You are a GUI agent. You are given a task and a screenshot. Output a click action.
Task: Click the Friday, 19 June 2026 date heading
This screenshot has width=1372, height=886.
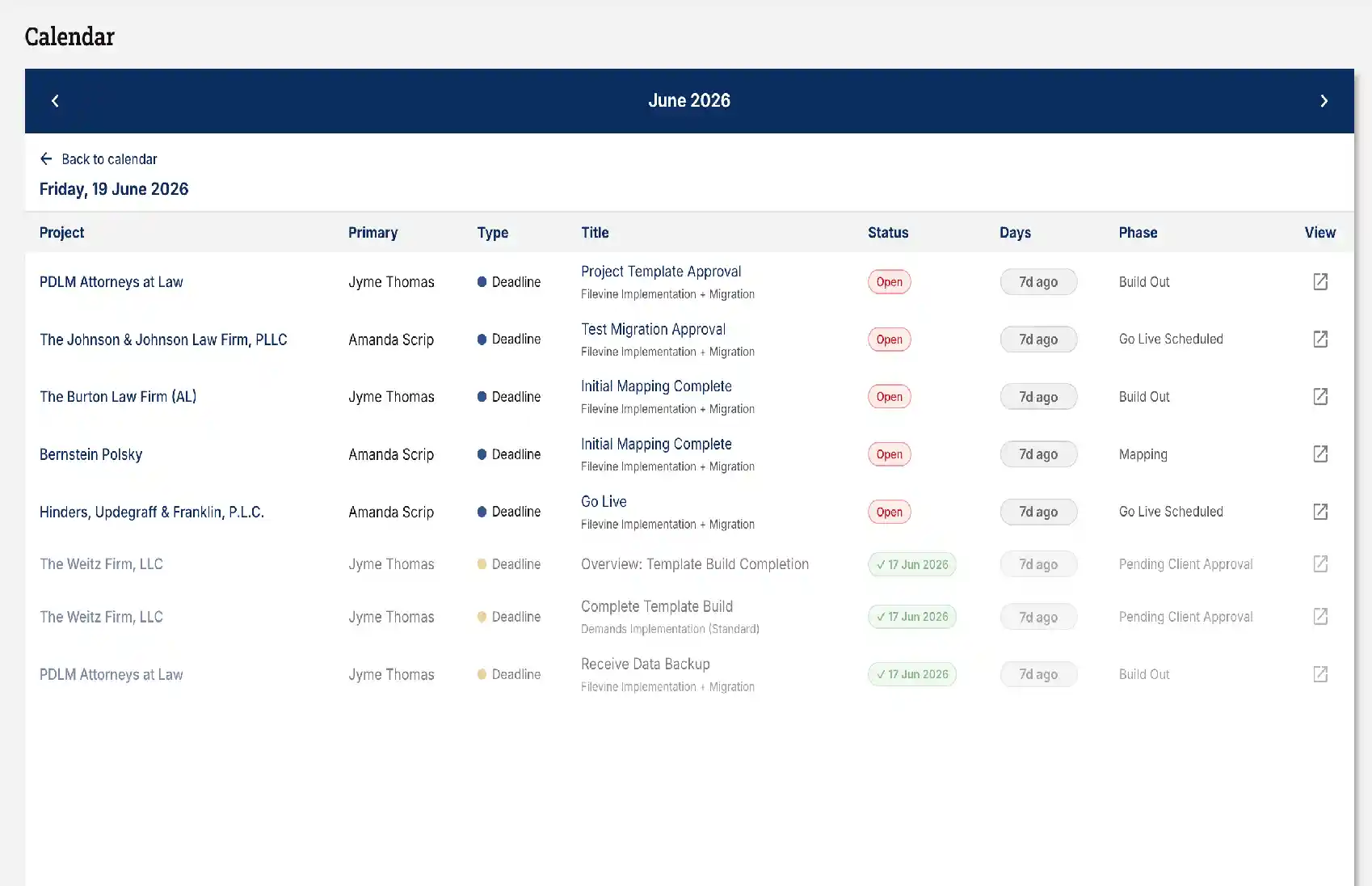[114, 189]
